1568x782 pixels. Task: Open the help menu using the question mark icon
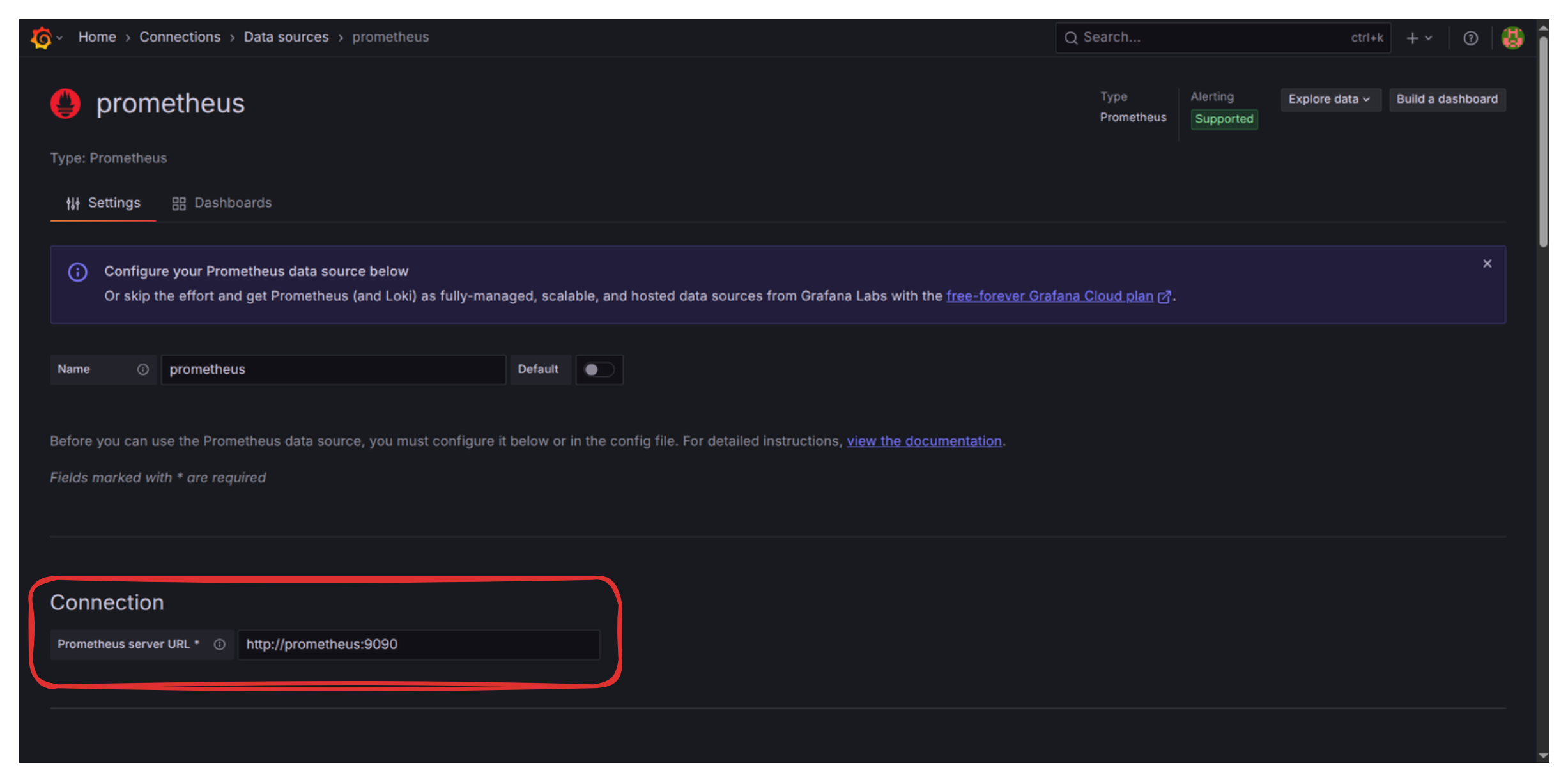pyautogui.click(x=1470, y=38)
